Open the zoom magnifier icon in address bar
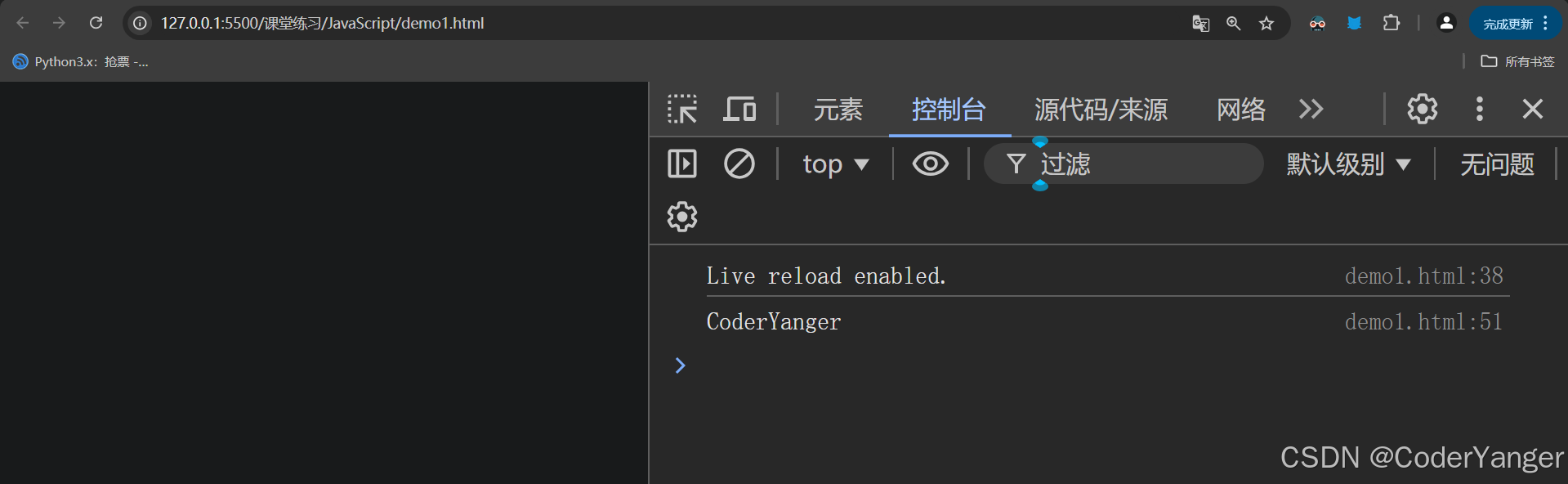 point(1234,23)
